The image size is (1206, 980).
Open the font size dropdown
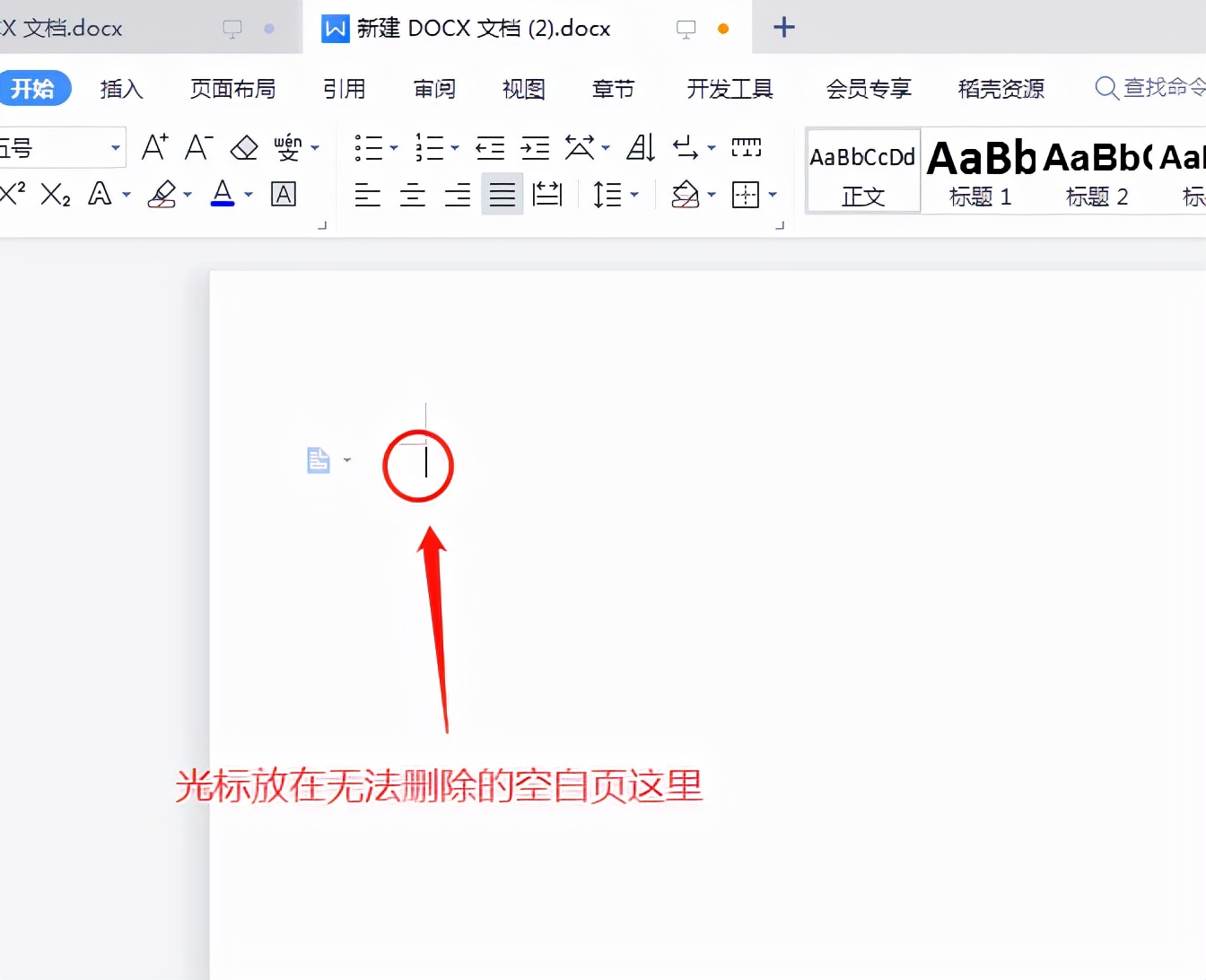[x=116, y=147]
